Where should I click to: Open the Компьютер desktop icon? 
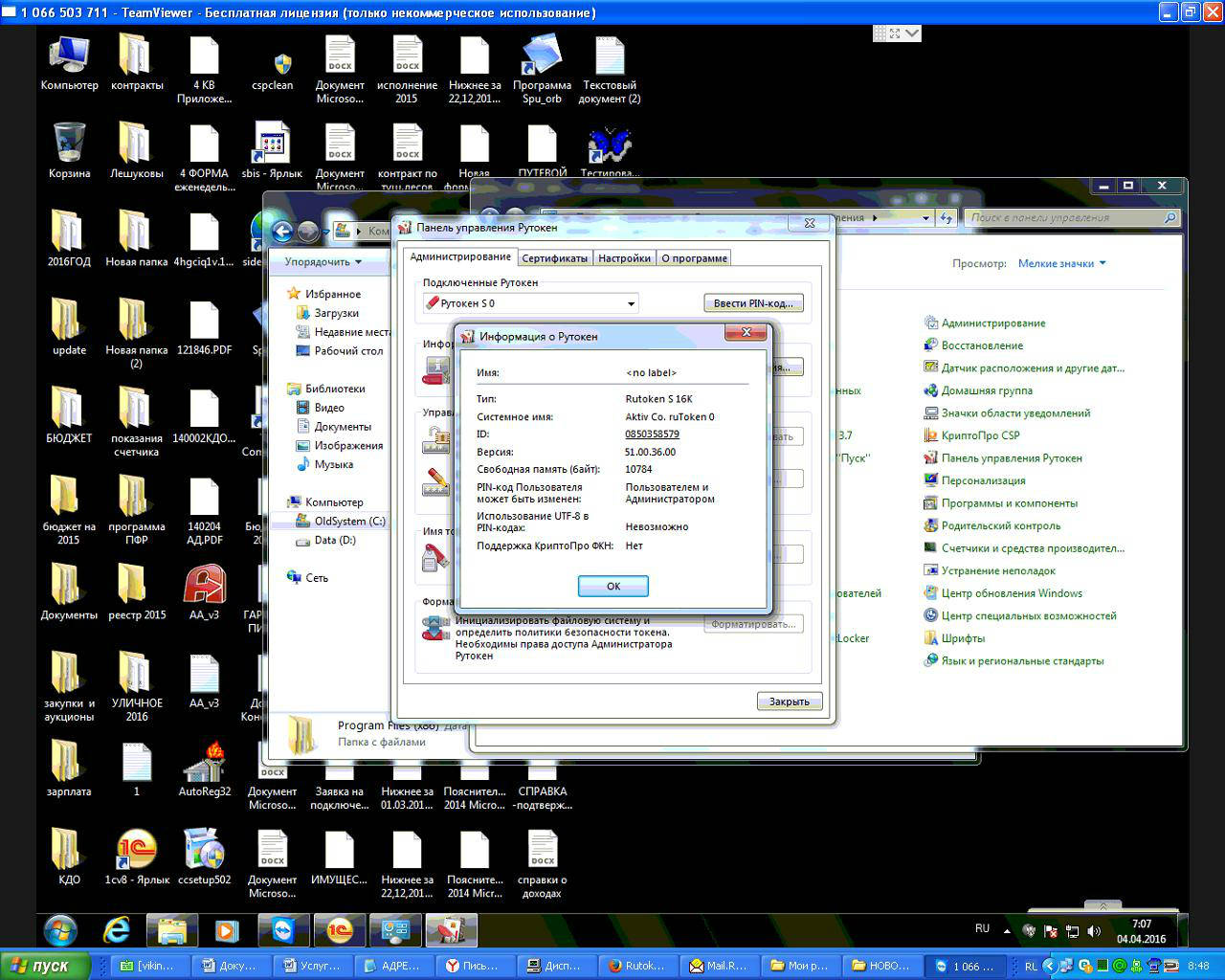69,62
